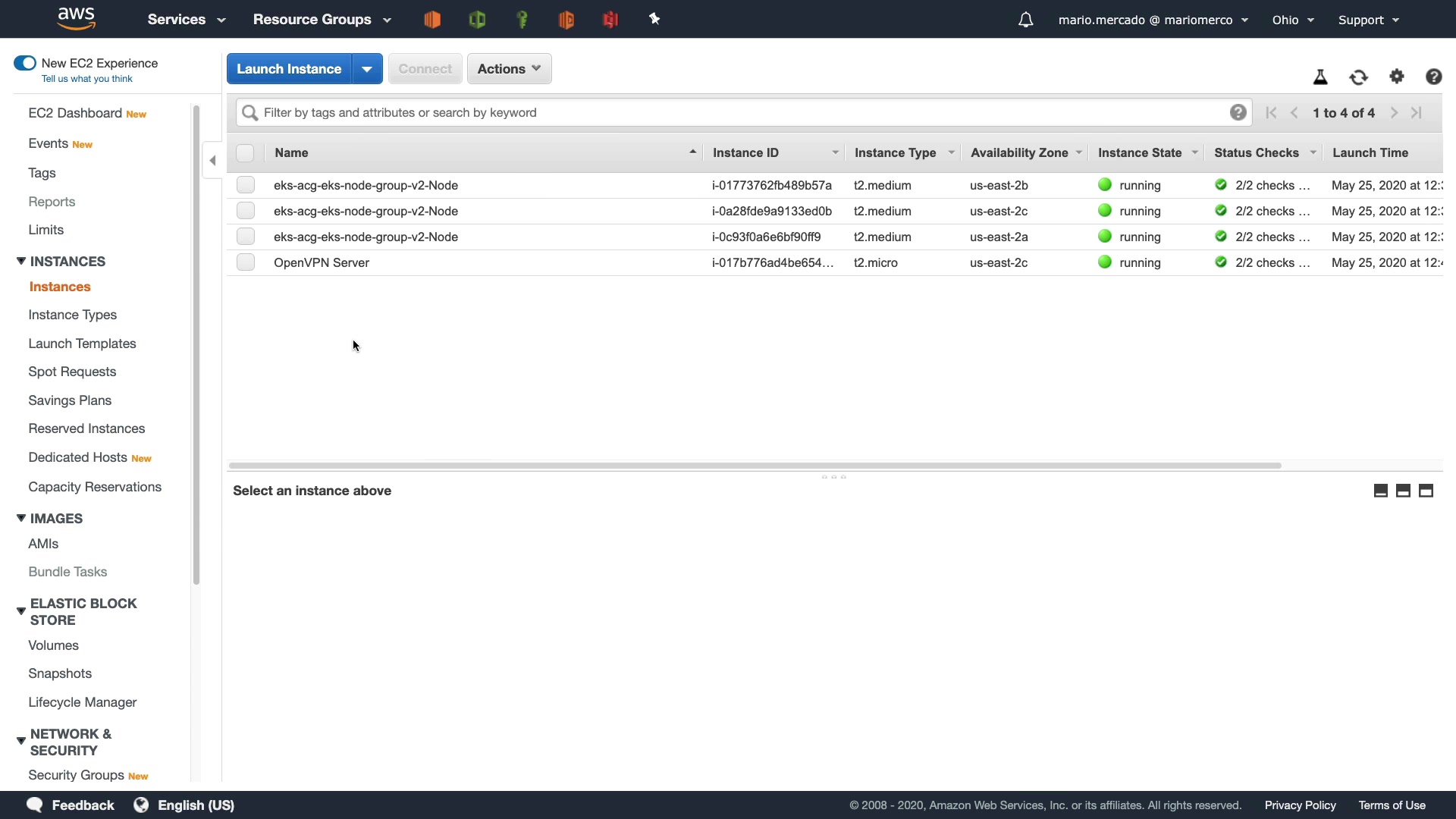Open Security Groups in sidebar

click(76, 775)
